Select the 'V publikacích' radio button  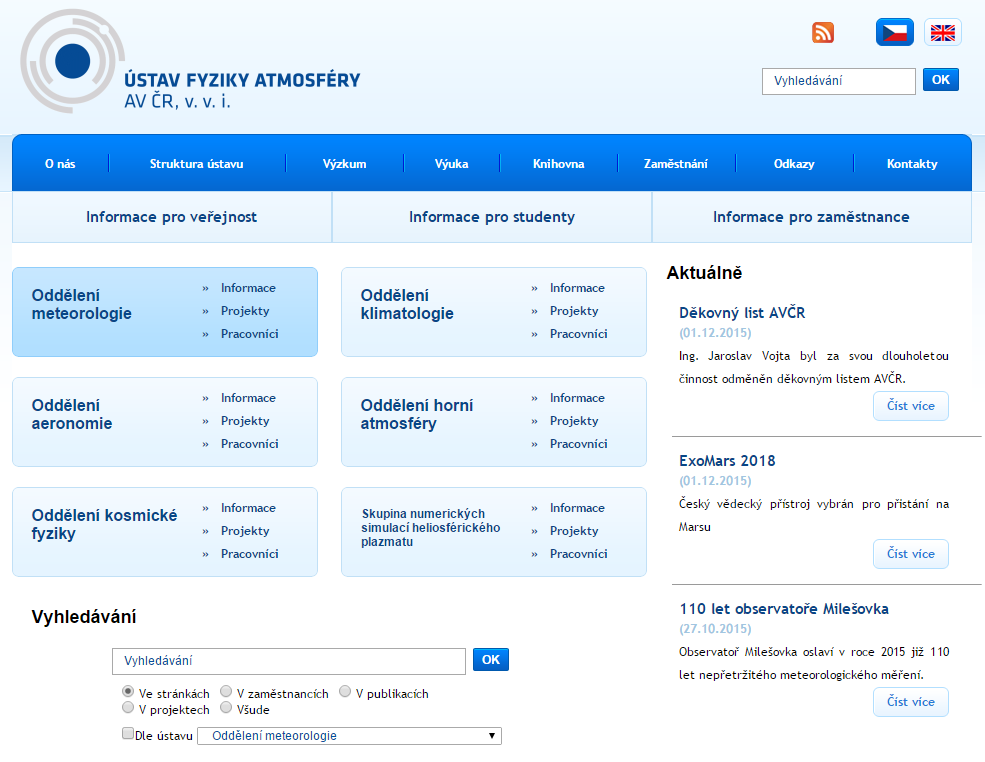345,691
